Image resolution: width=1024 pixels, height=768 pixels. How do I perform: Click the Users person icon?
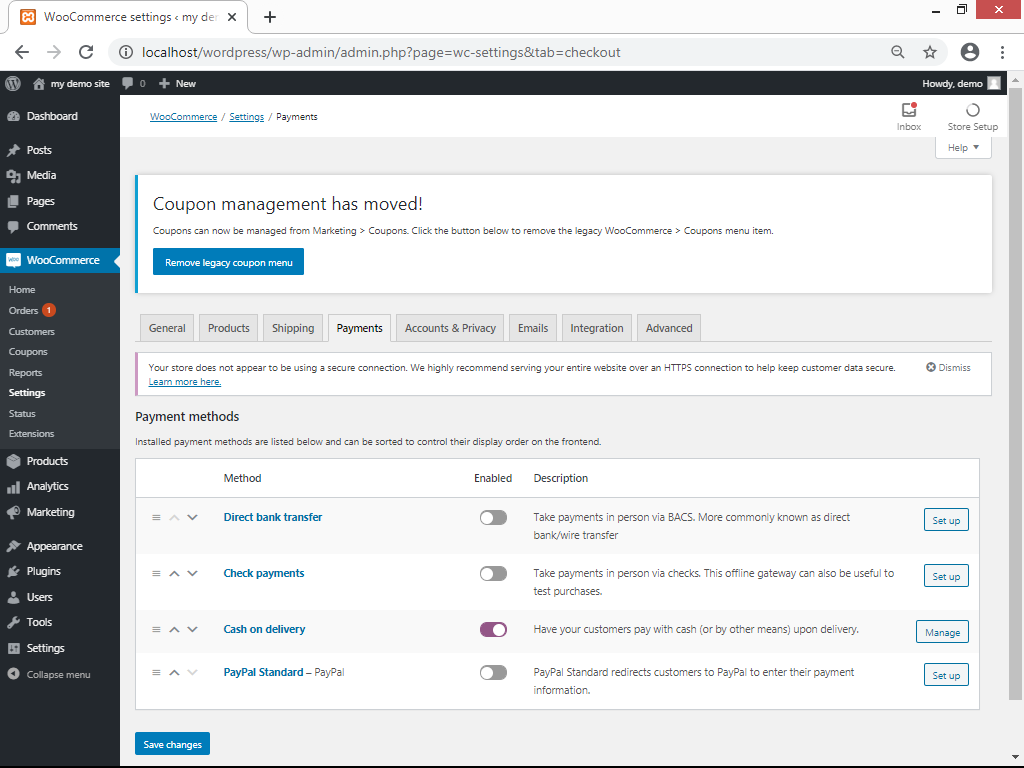tap(14, 598)
